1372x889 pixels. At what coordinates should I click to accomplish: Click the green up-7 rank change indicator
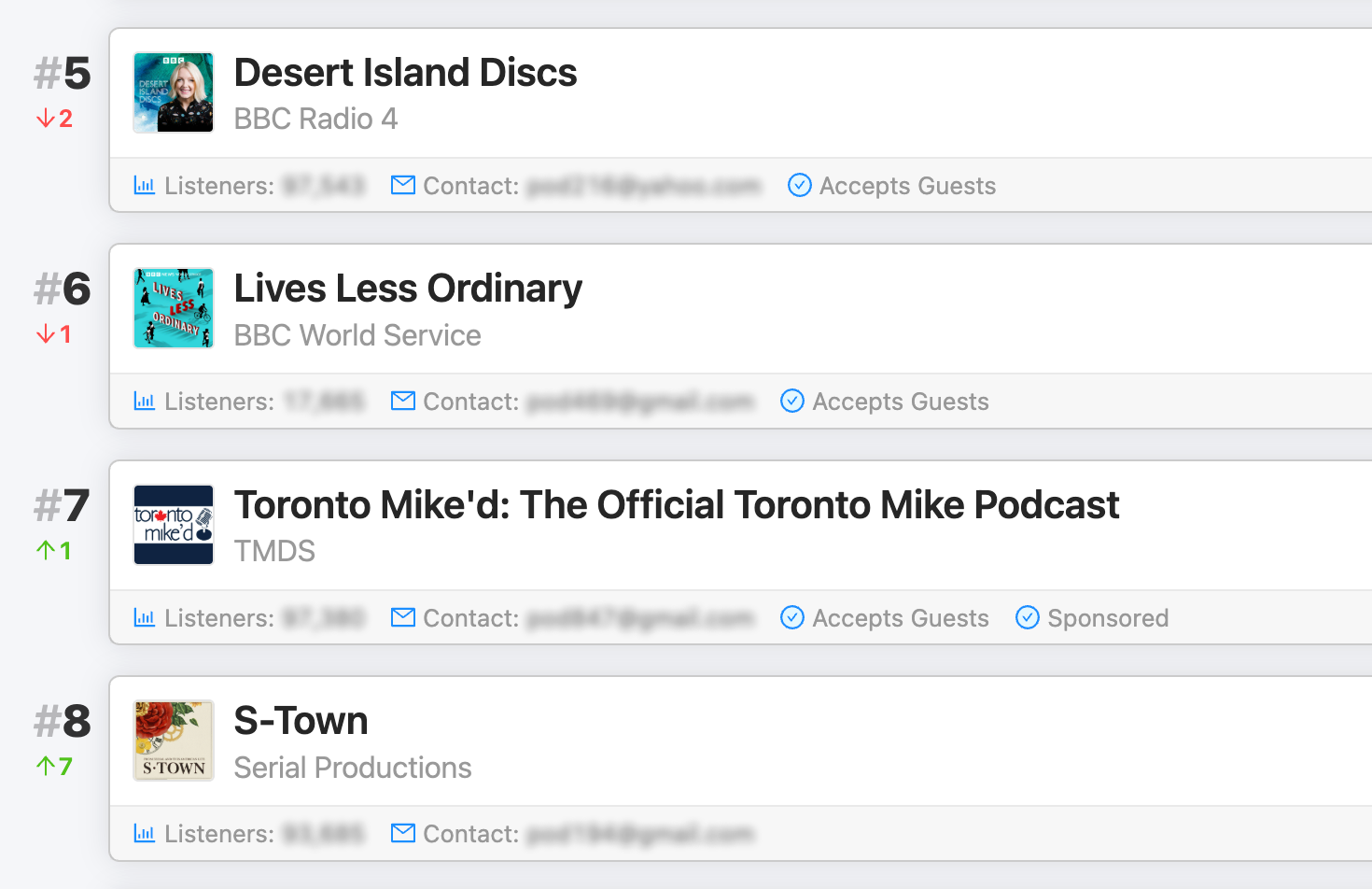coord(54,767)
